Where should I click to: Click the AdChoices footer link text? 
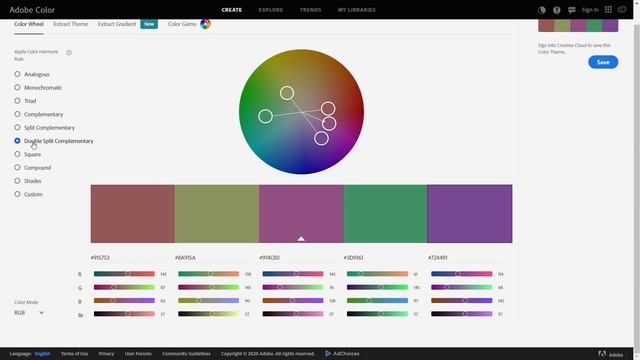346,353
